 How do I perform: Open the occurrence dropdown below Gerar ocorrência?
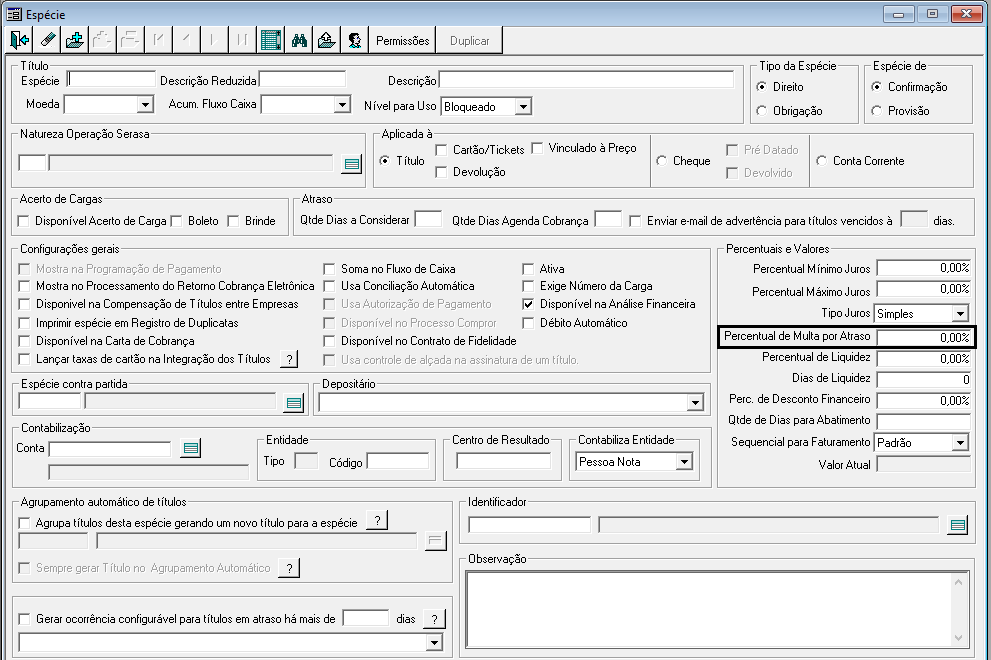[434, 643]
